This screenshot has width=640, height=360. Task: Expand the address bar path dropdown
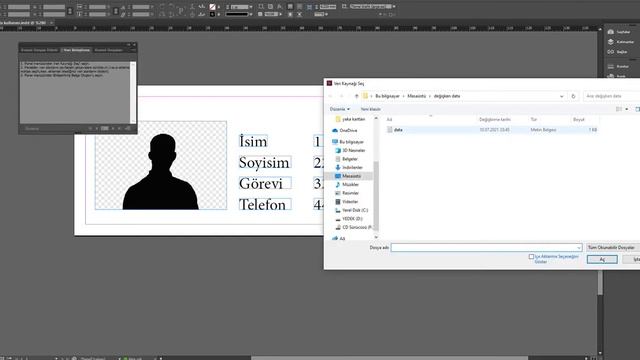click(562, 96)
